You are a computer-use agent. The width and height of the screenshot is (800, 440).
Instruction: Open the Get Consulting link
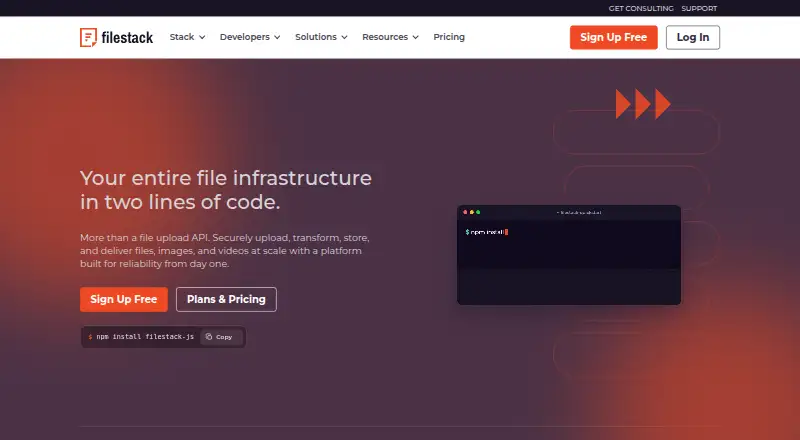coord(641,8)
